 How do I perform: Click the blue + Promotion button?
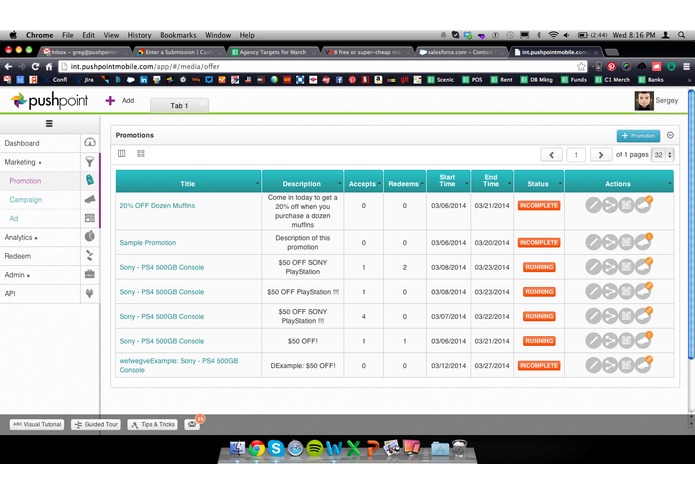[638, 136]
